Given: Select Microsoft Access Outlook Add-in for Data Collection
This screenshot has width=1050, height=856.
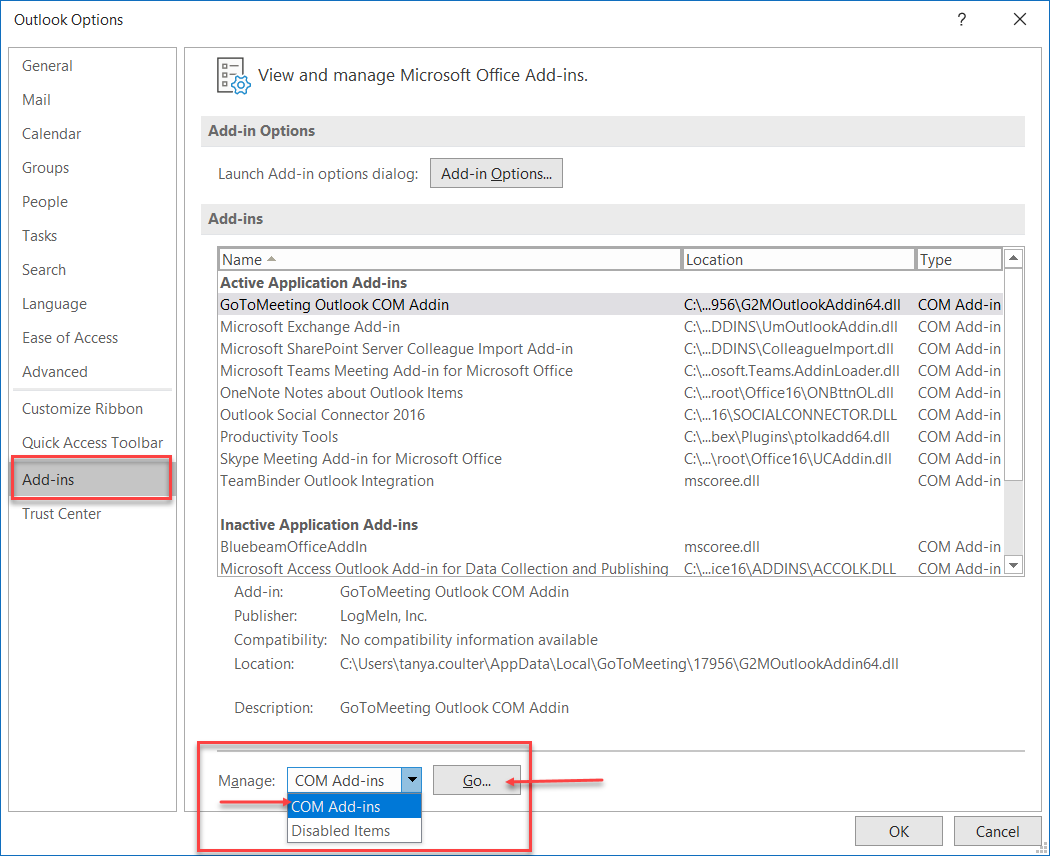Looking at the screenshot, I should pos(610,569).
